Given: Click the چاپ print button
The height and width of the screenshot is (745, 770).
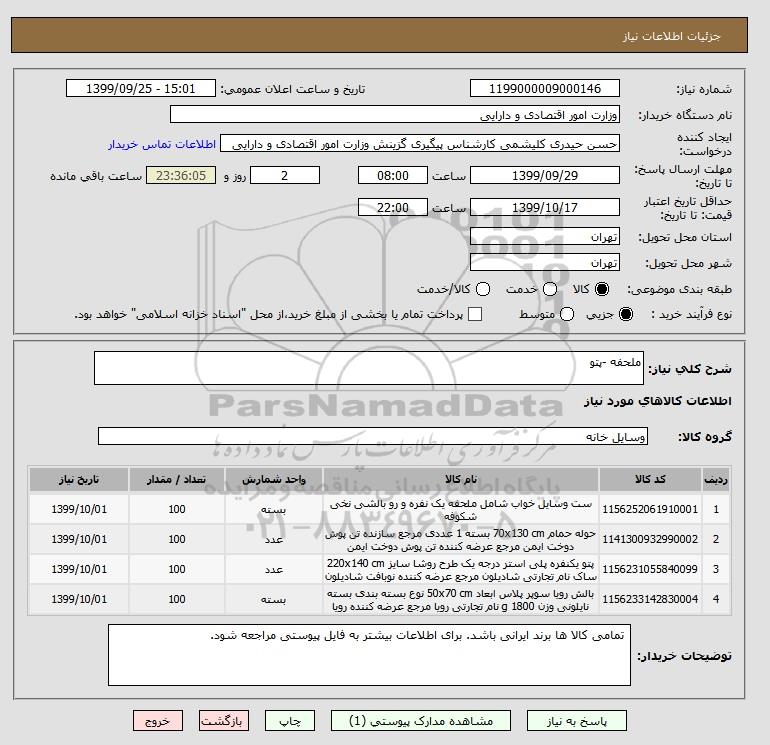Looking at the screenshot, I should [x=290, y=721].
